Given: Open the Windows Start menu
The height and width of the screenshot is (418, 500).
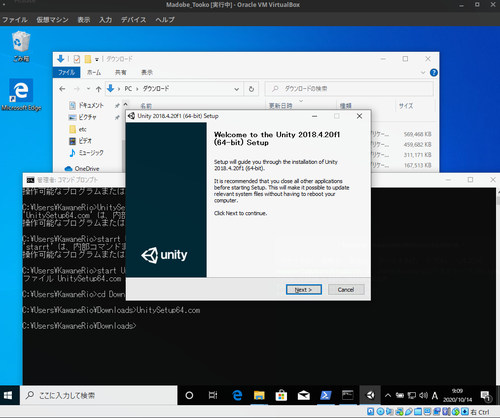Looking at the screenshot, I should (8, 395).
